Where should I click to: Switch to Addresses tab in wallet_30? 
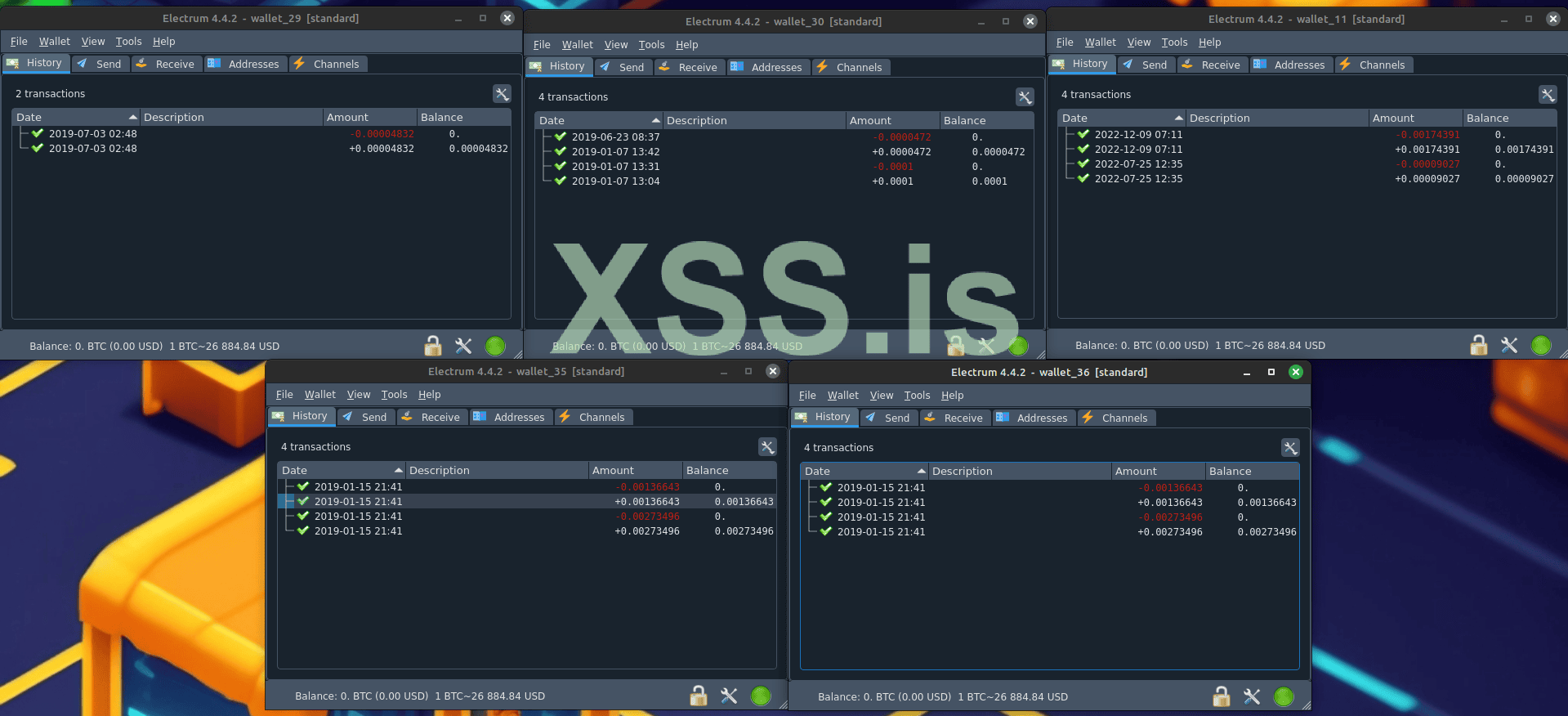(x=768, y=67)
